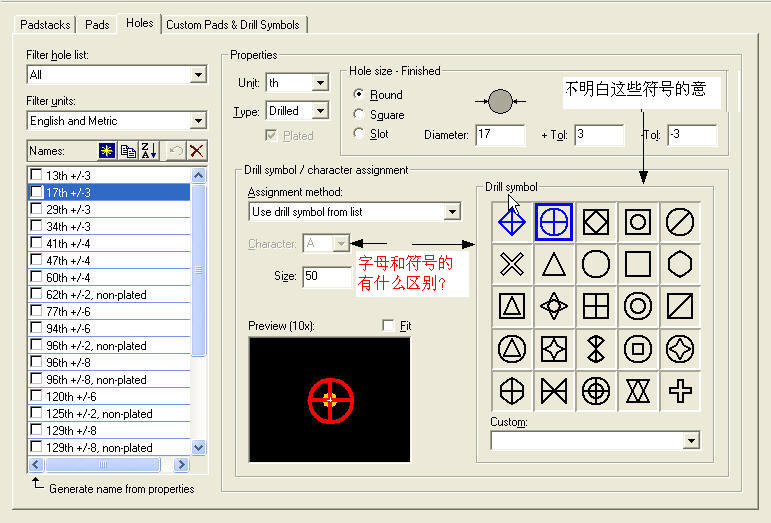771x523 pixels.
Task: Click the hole list scroll down arrow
Action: pyautogui.click(x=199, y=447)
